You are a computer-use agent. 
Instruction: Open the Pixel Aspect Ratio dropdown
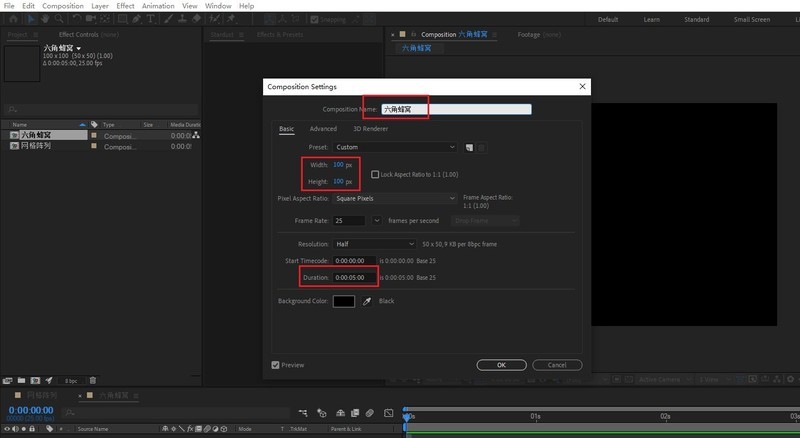pyautogui.click(x=395, y=198)
